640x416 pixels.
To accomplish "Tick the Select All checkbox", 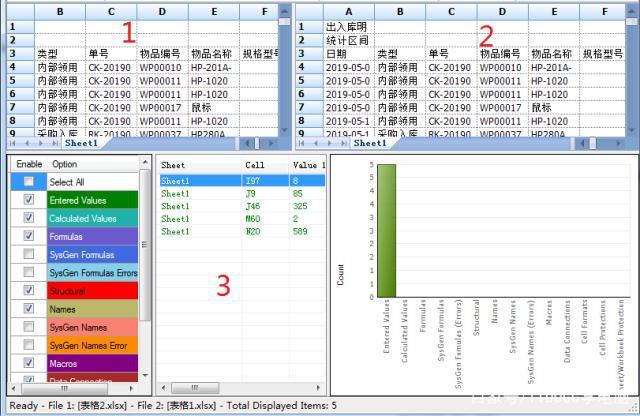I will 29,181.
